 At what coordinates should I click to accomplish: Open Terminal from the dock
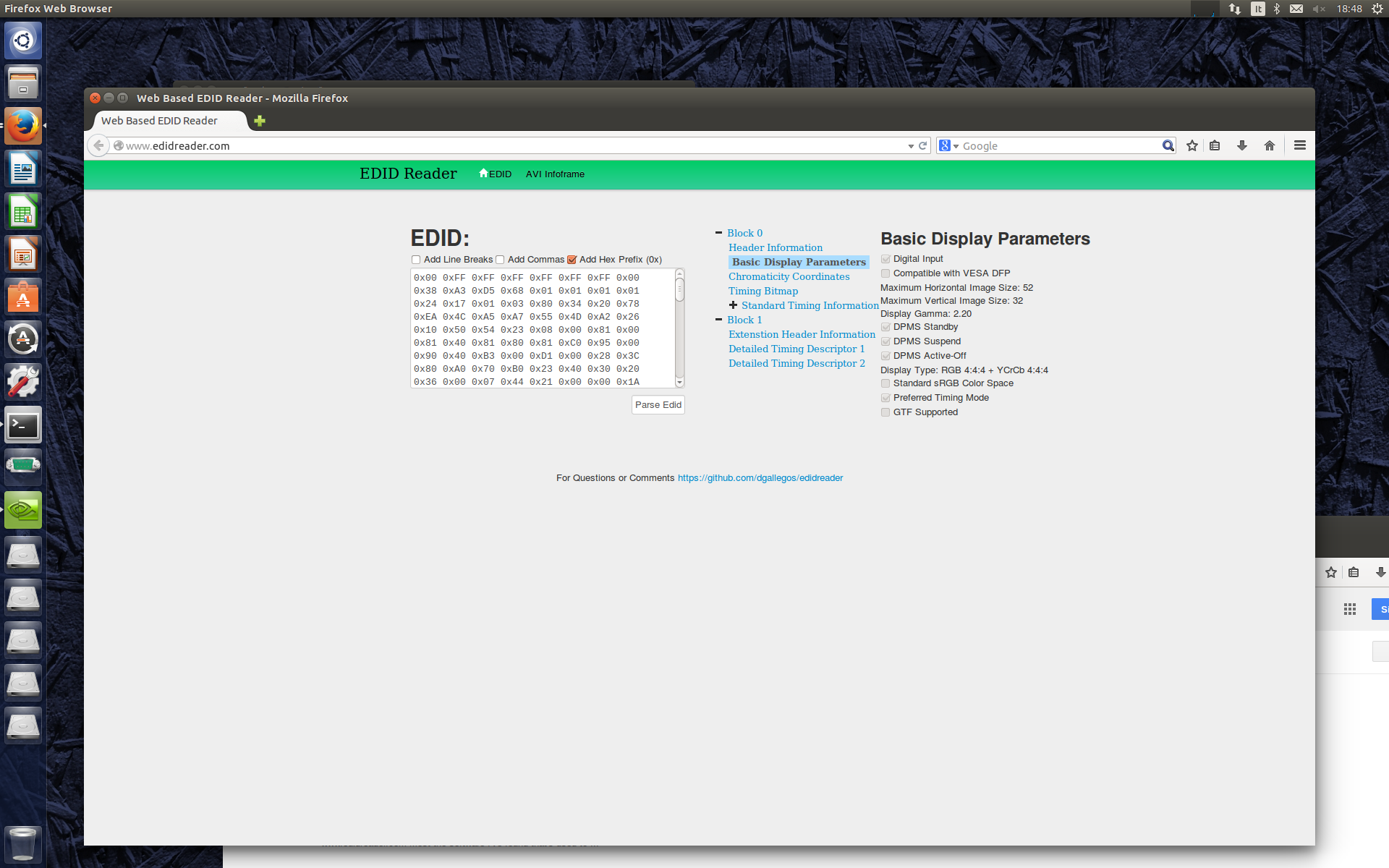coord(23,425)
